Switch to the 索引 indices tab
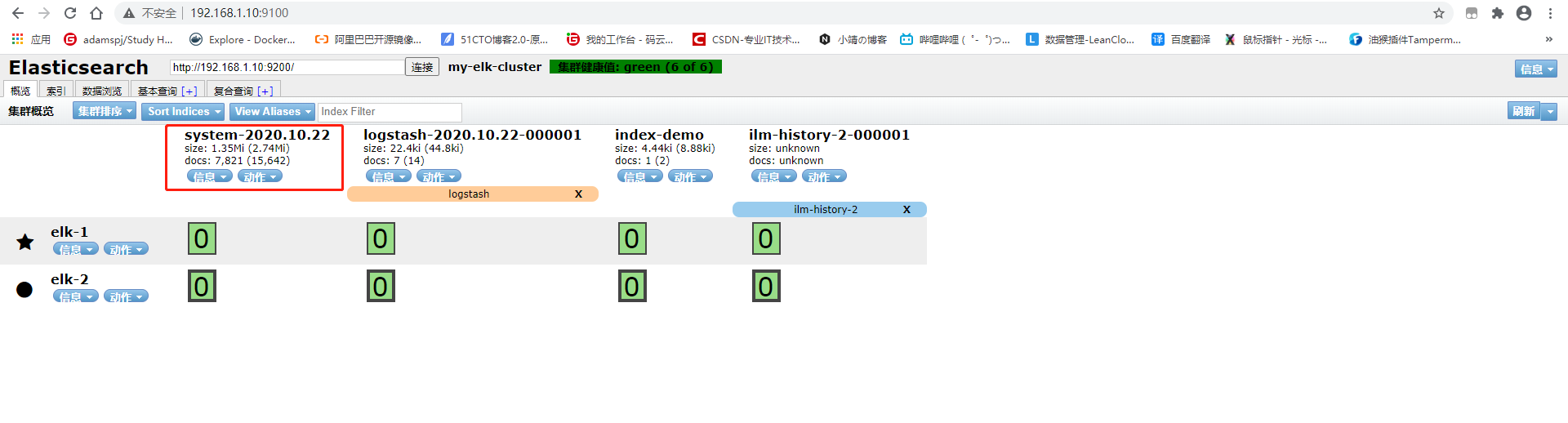 (x=56, y=91)
